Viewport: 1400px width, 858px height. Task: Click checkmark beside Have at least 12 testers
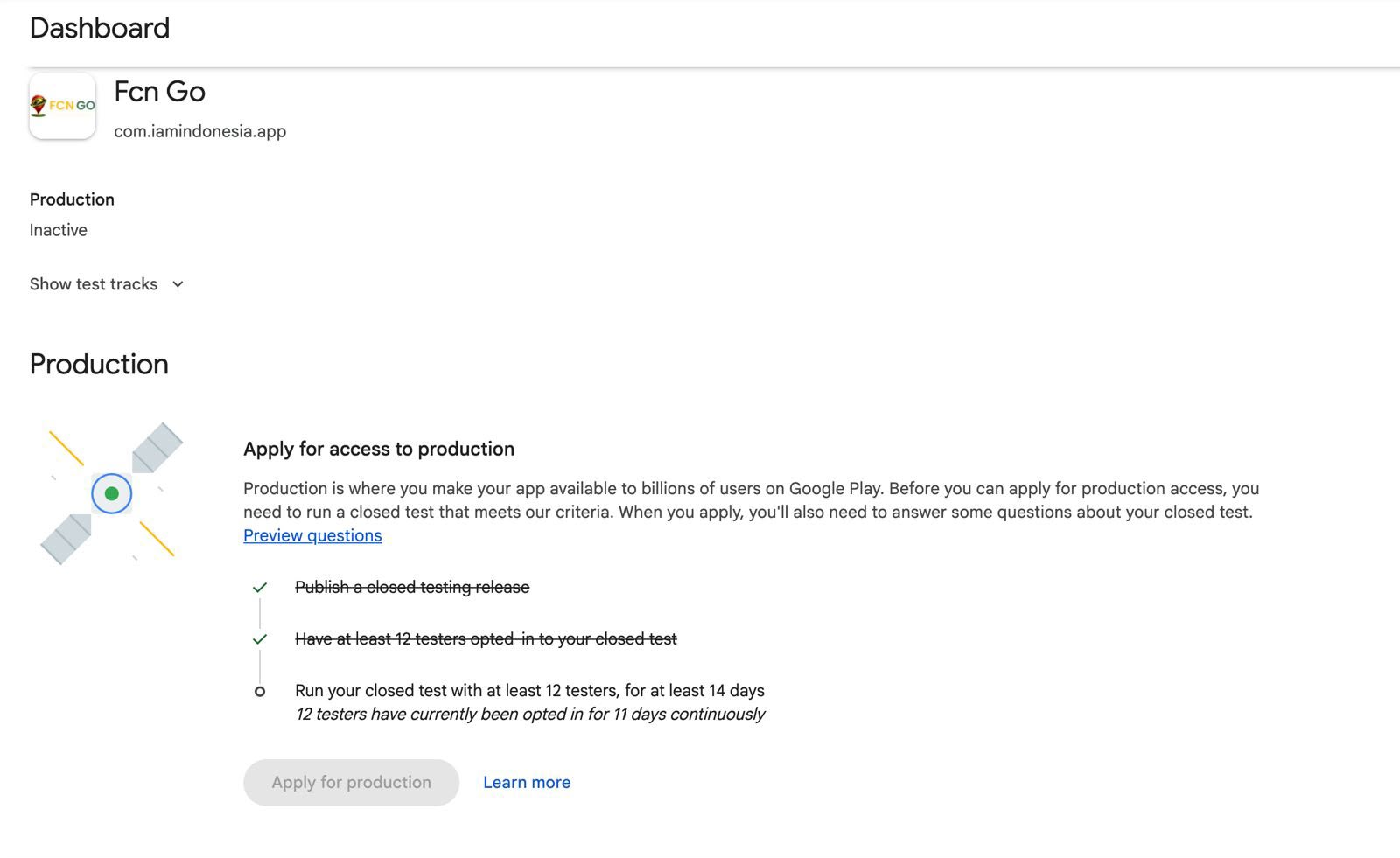click(260, 639)
